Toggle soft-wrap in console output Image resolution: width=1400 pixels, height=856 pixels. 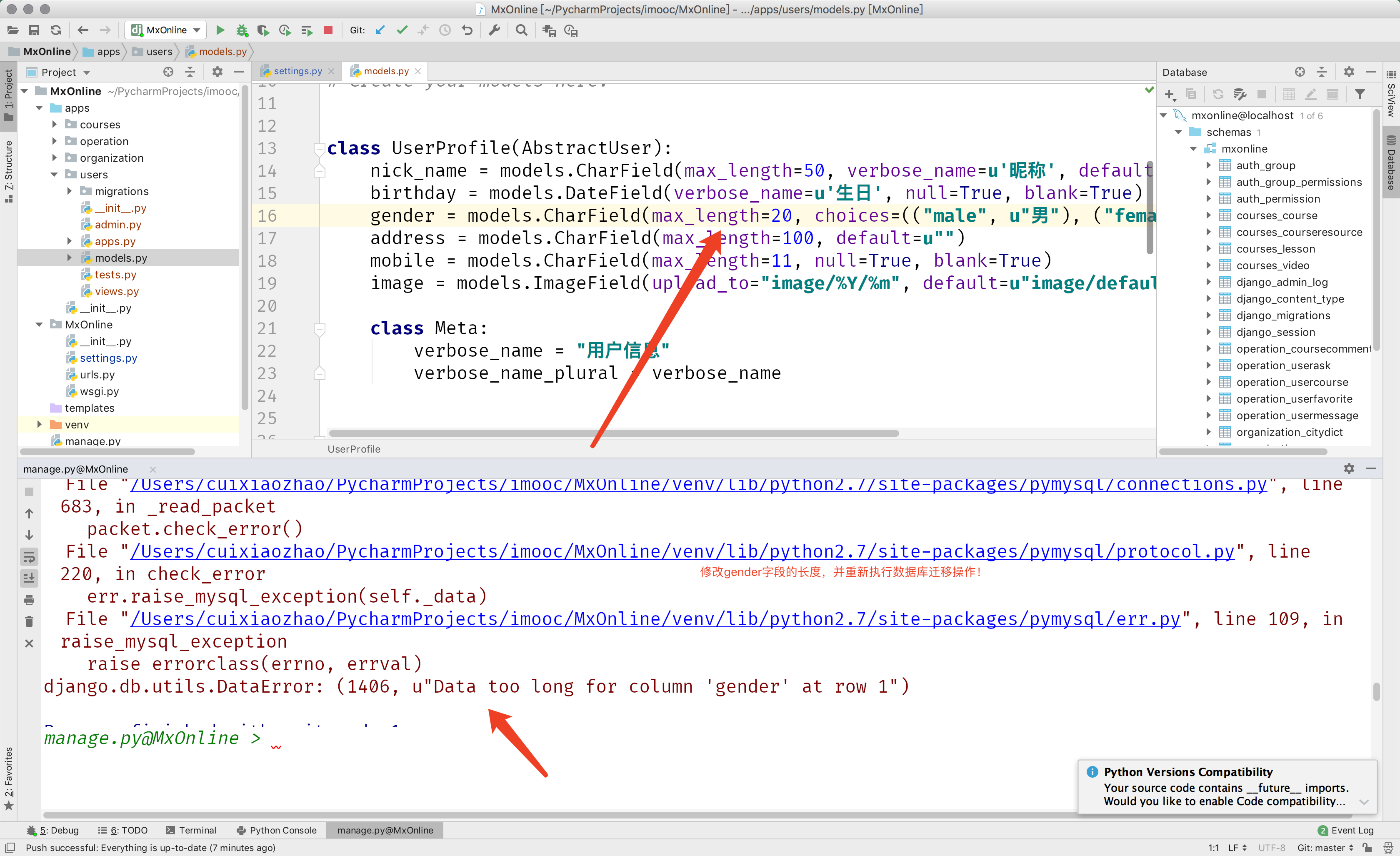pos(29,556)
